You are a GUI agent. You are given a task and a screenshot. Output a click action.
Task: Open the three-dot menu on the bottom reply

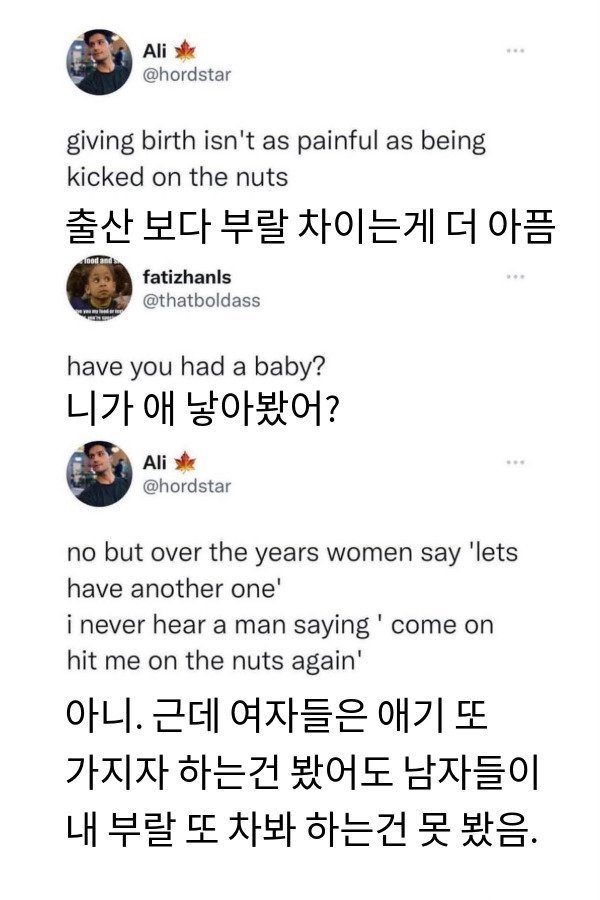515,463
